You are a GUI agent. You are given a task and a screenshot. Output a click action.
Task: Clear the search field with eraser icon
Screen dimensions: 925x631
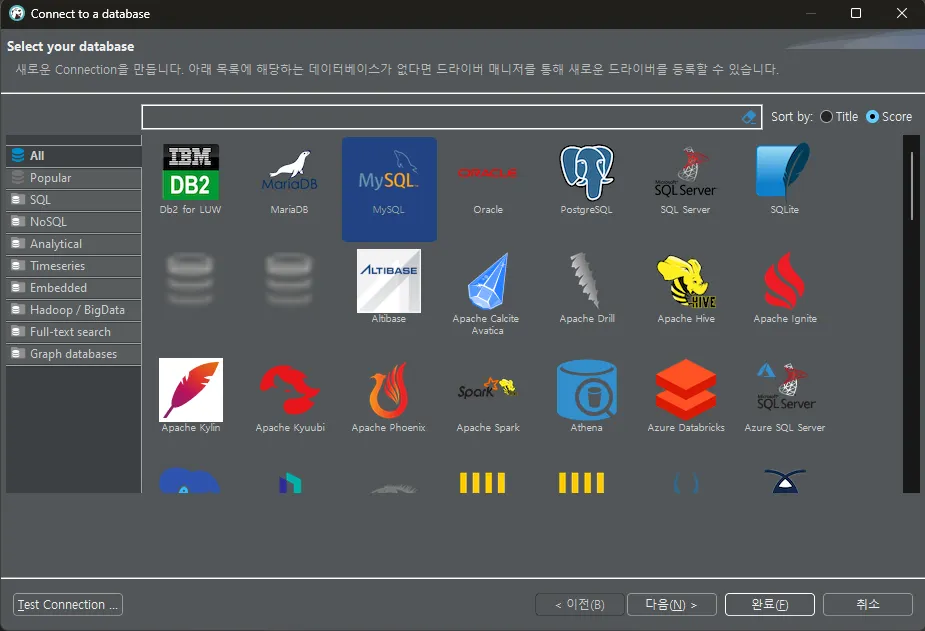pyautogui.click(x=749, y=117)
